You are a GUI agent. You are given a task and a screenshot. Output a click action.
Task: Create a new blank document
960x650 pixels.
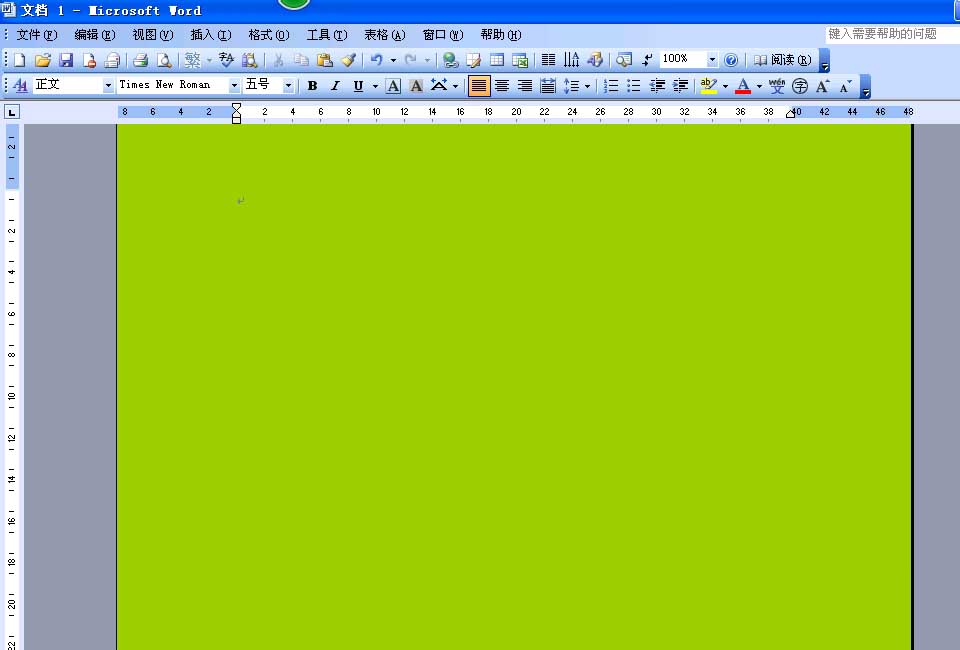point(20,60)
